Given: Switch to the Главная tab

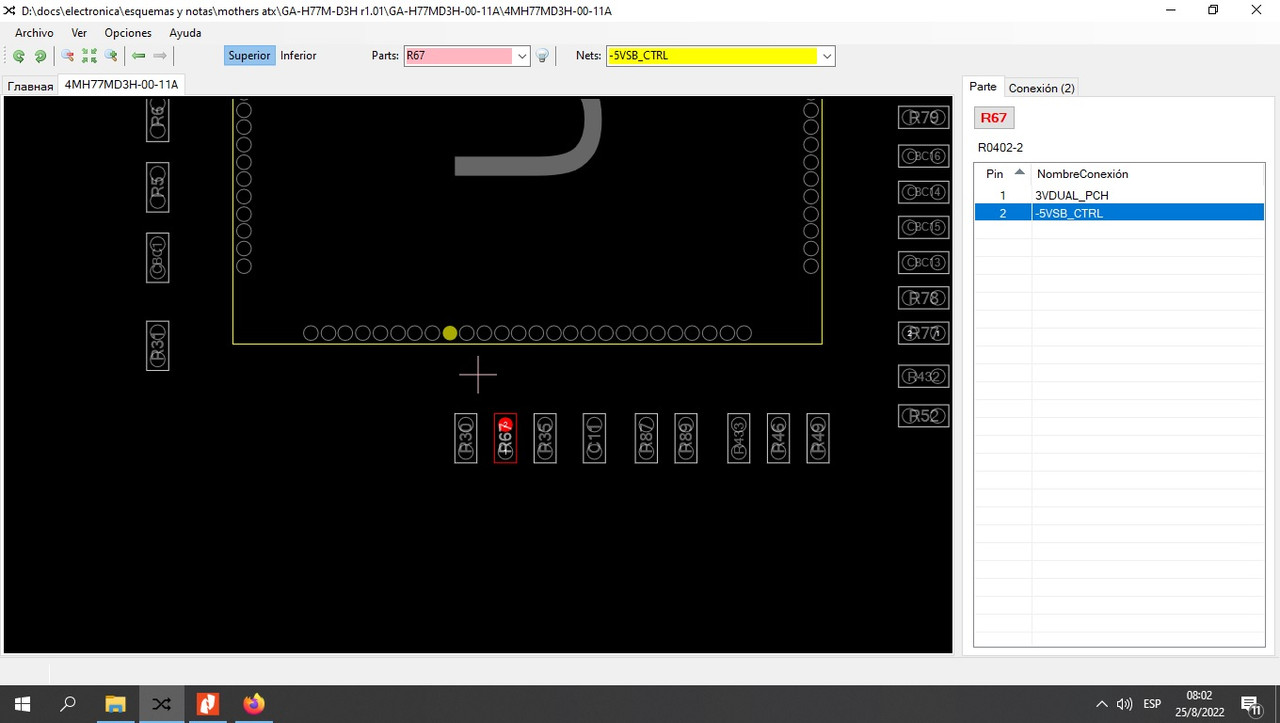Looking at the screenshot, I should tap(30, 86).
